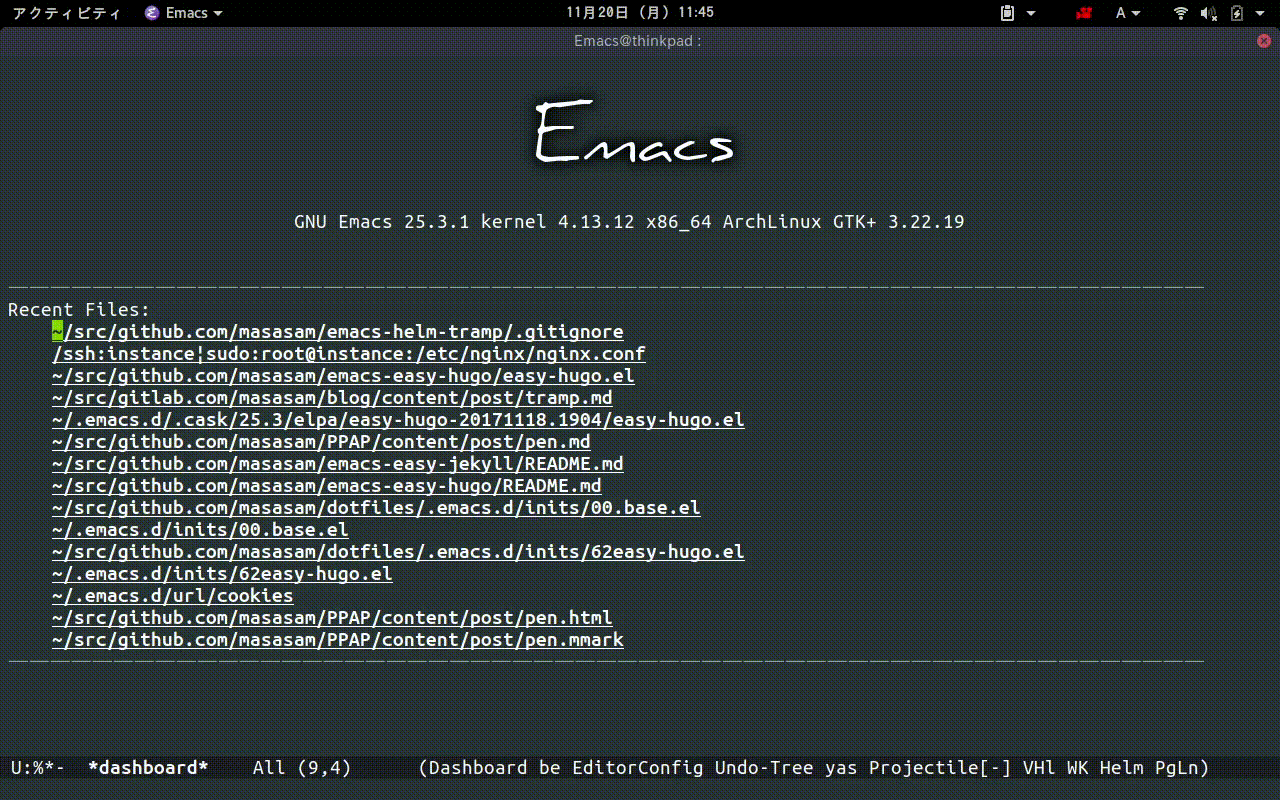Viewport: 1280px width, 800px height.
Task: Expand the system menu arrow beside battery
Action: click(x=1259, y=13)
